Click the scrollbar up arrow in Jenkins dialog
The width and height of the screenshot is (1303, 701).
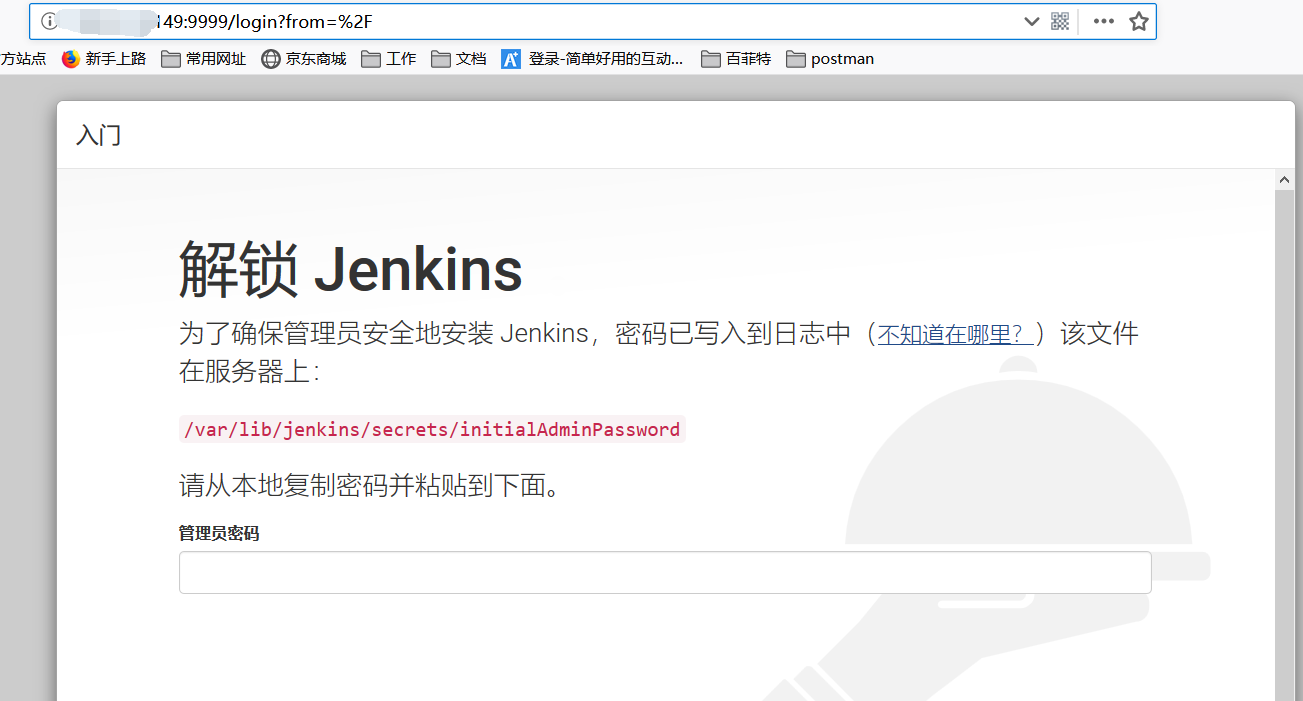[1285, 180]
